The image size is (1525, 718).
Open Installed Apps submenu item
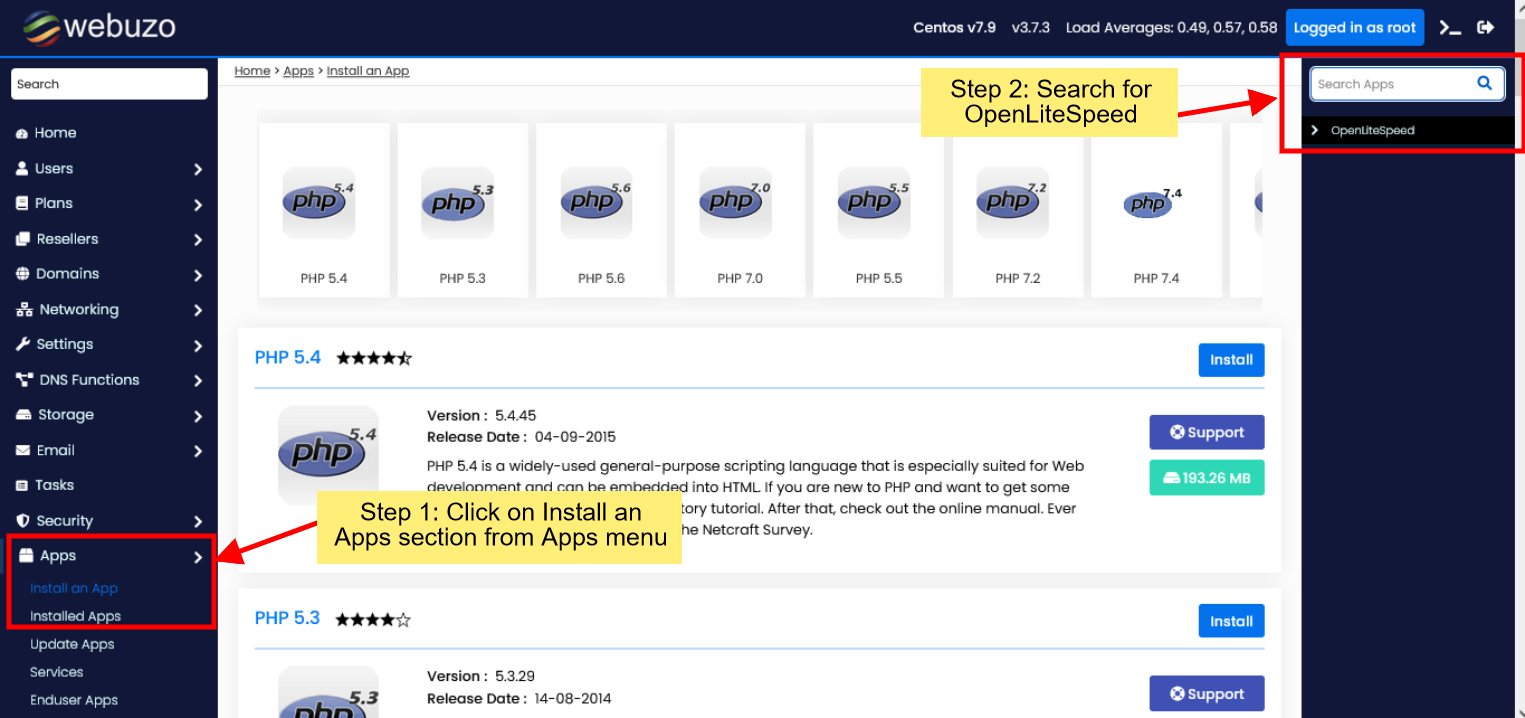[75, 616]
